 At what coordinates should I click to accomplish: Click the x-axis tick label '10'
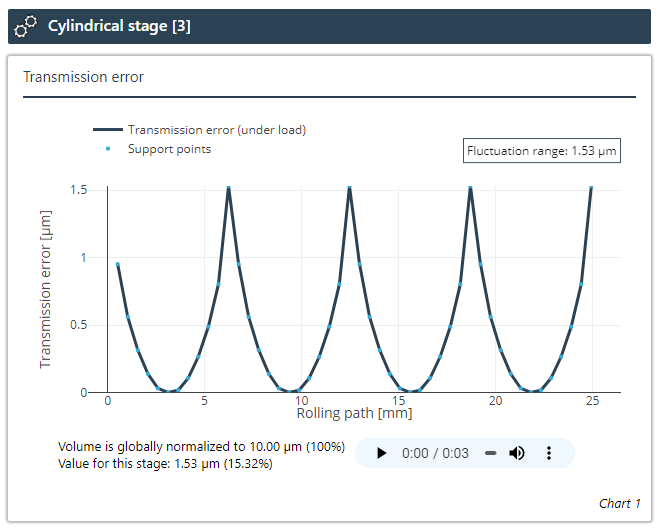(x=301, y=400)
